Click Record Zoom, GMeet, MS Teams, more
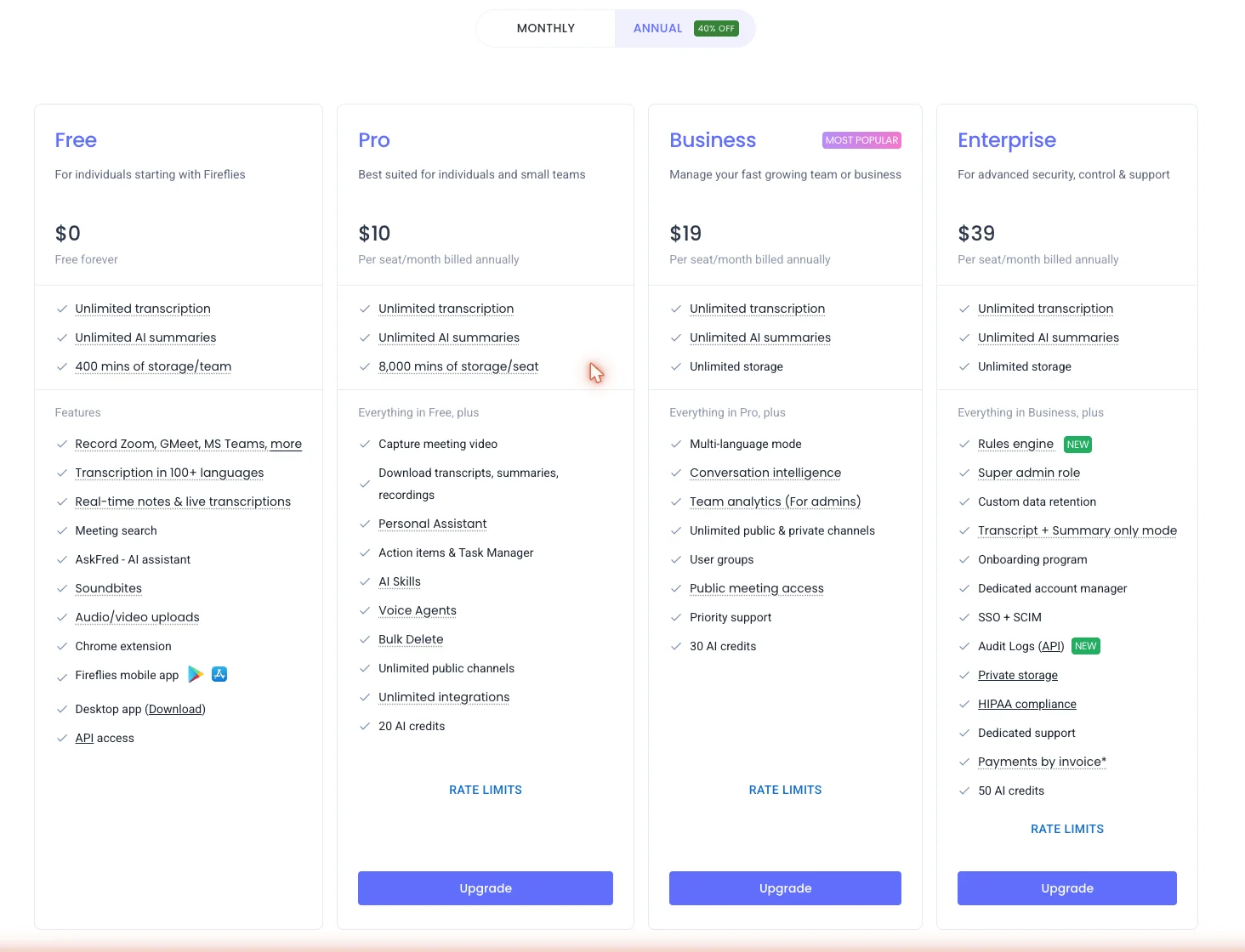1245x952 pixels. (x=188, y=444)
